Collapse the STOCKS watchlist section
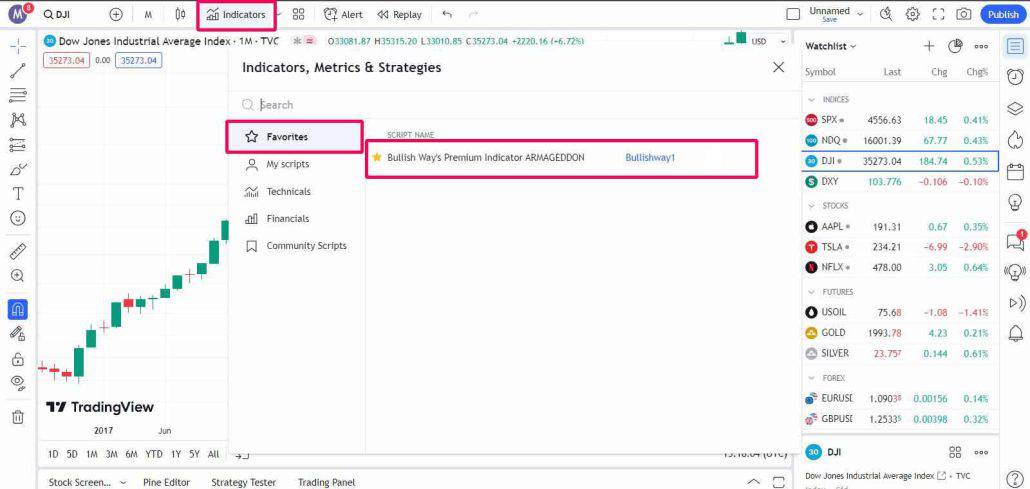1030x489 pixels. pos(812,206)
